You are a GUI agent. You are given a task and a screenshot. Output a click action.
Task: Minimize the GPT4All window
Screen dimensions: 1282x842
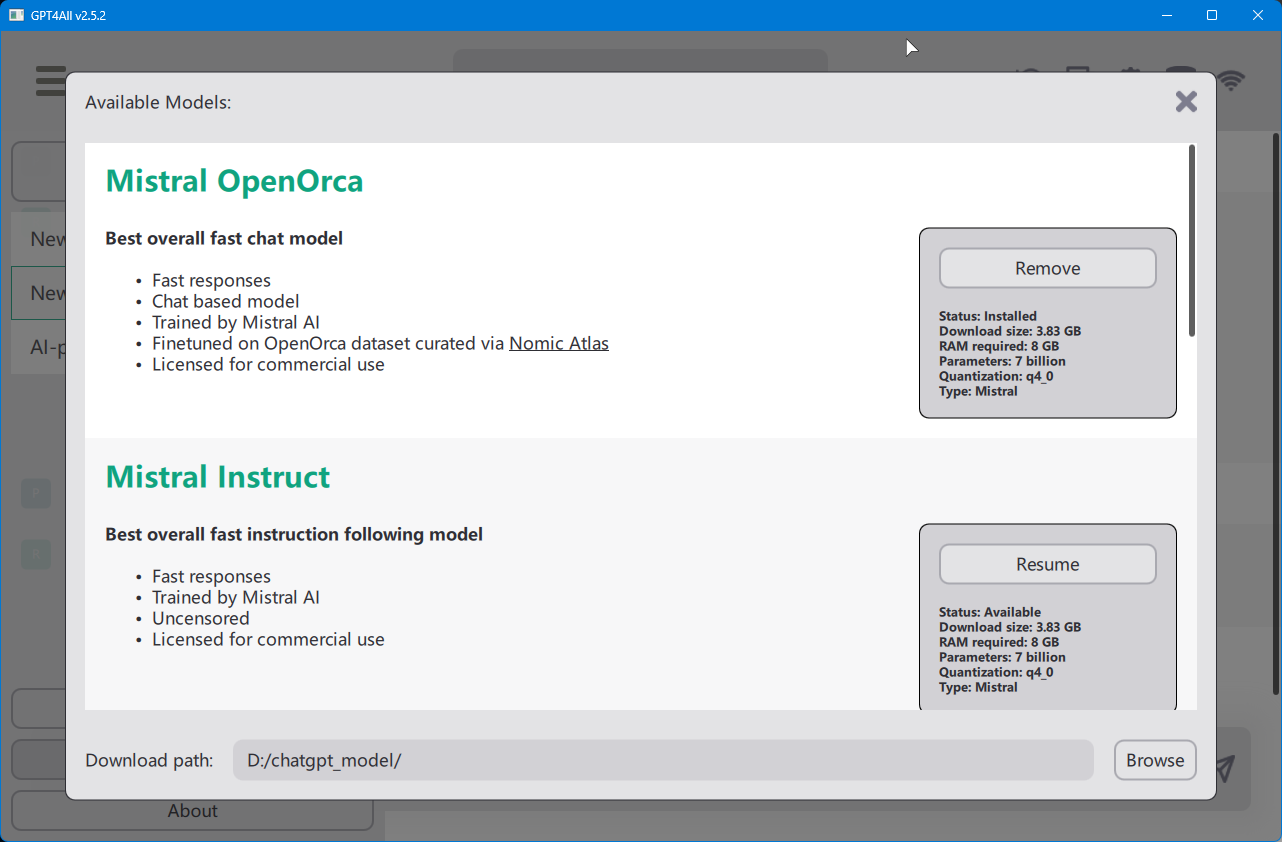(x=1166, y=15)
